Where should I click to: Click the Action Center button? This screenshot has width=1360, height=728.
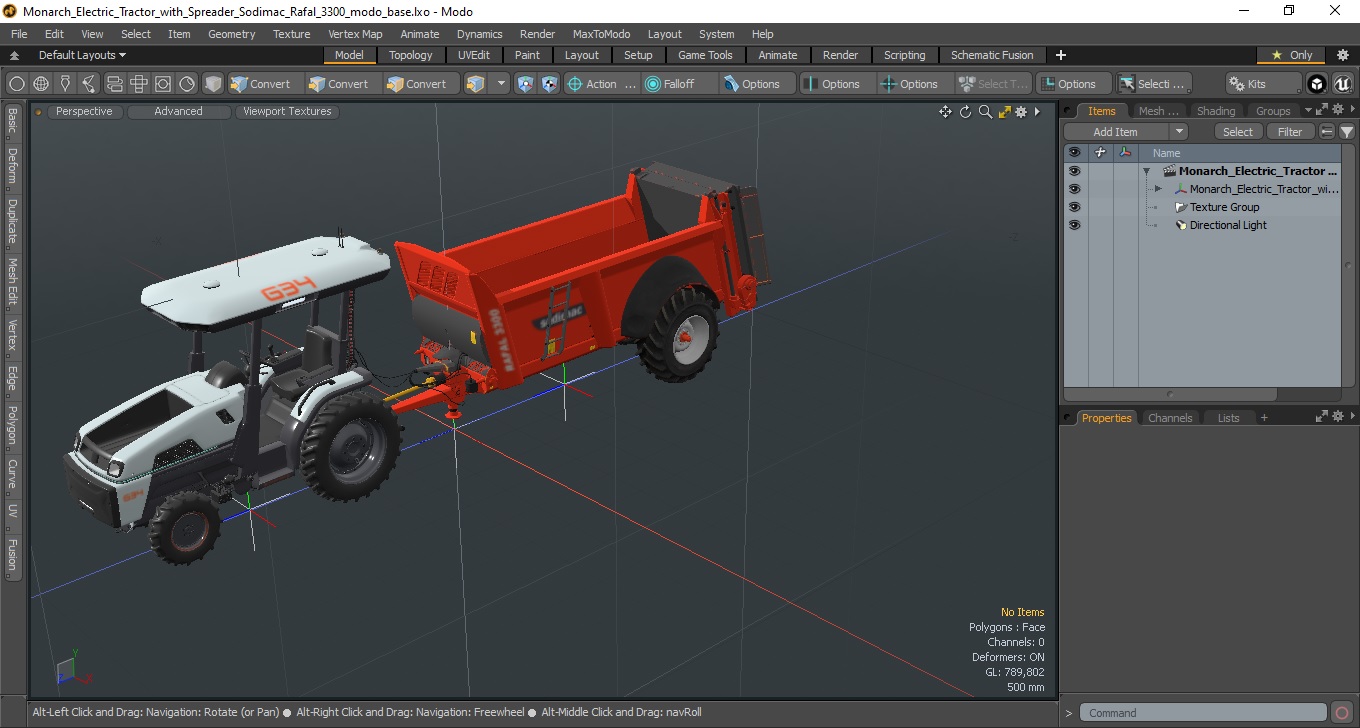point(602,84)
